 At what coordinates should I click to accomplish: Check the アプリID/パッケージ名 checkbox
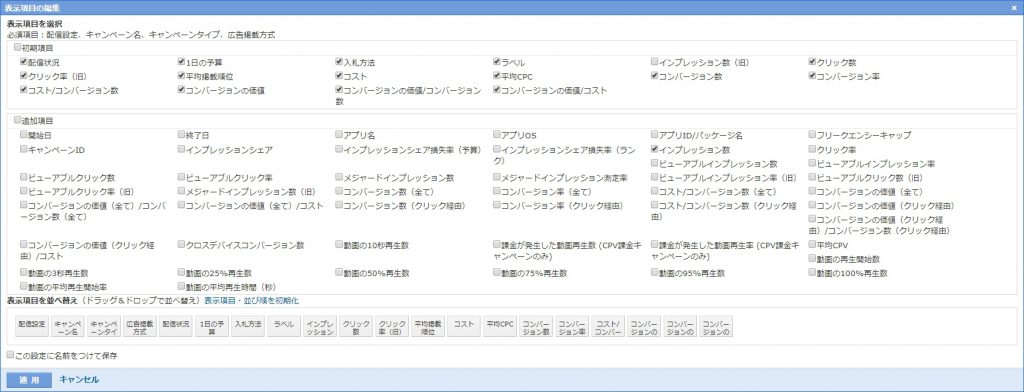(654, 135)
